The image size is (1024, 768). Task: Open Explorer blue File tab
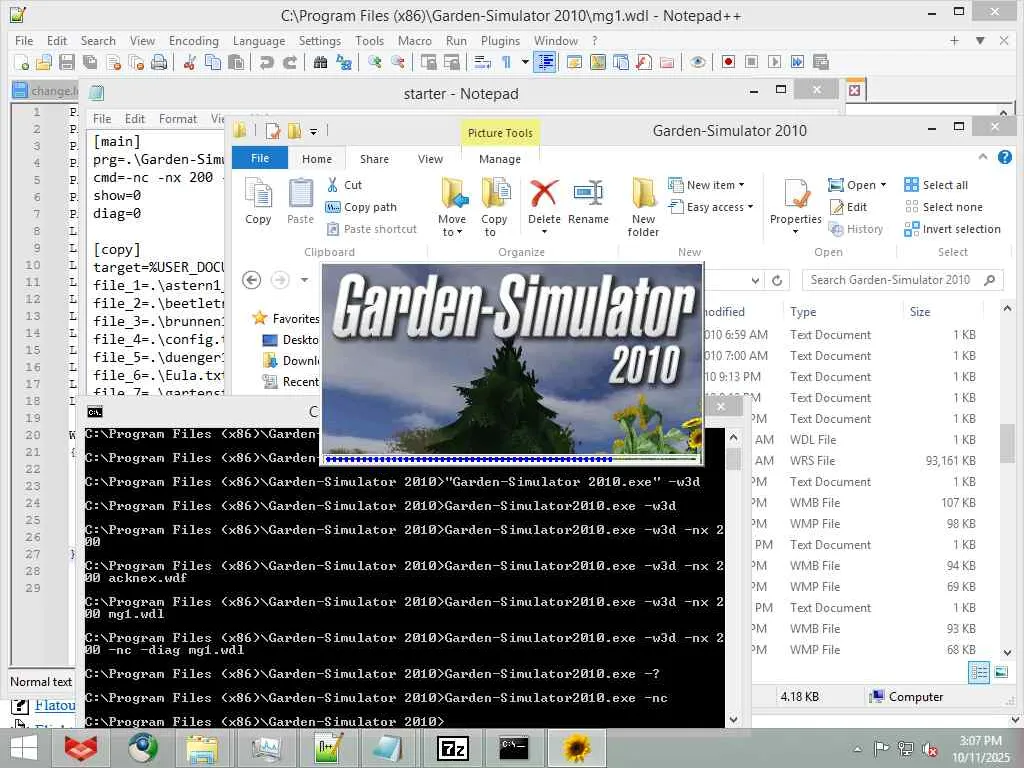tap(260, 158)
